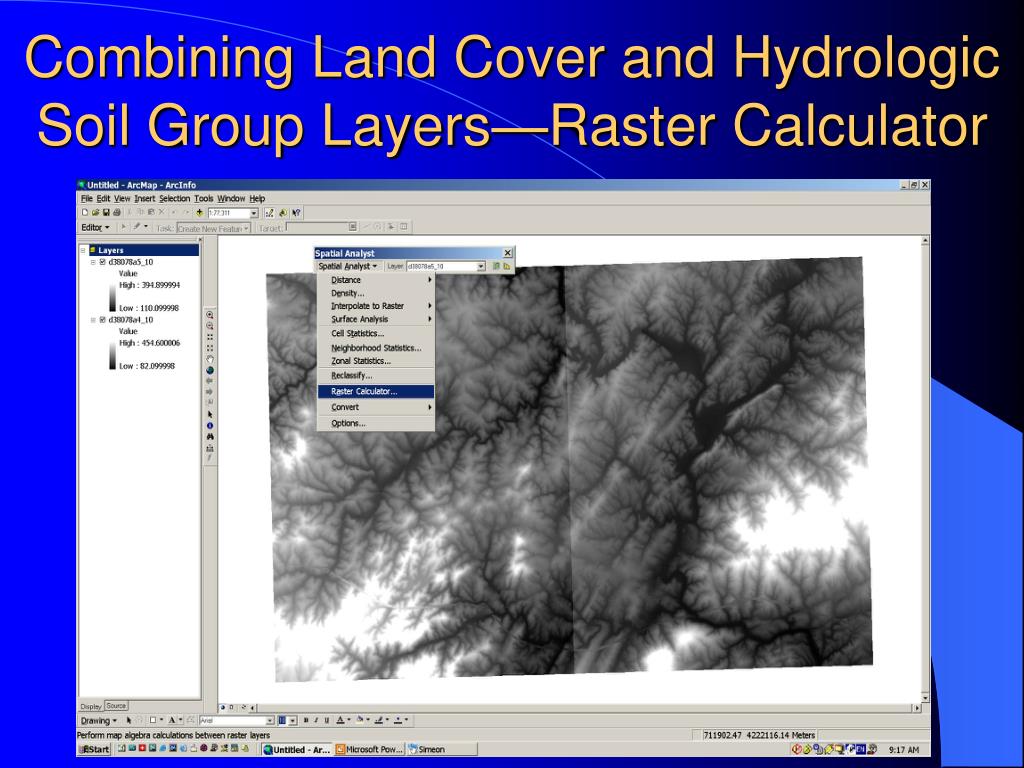Switch to Microsoft PowerPoint taskbar button
Image resolution: width=1024 pixels, height=768 pixels.
click(x=370, y=750)
